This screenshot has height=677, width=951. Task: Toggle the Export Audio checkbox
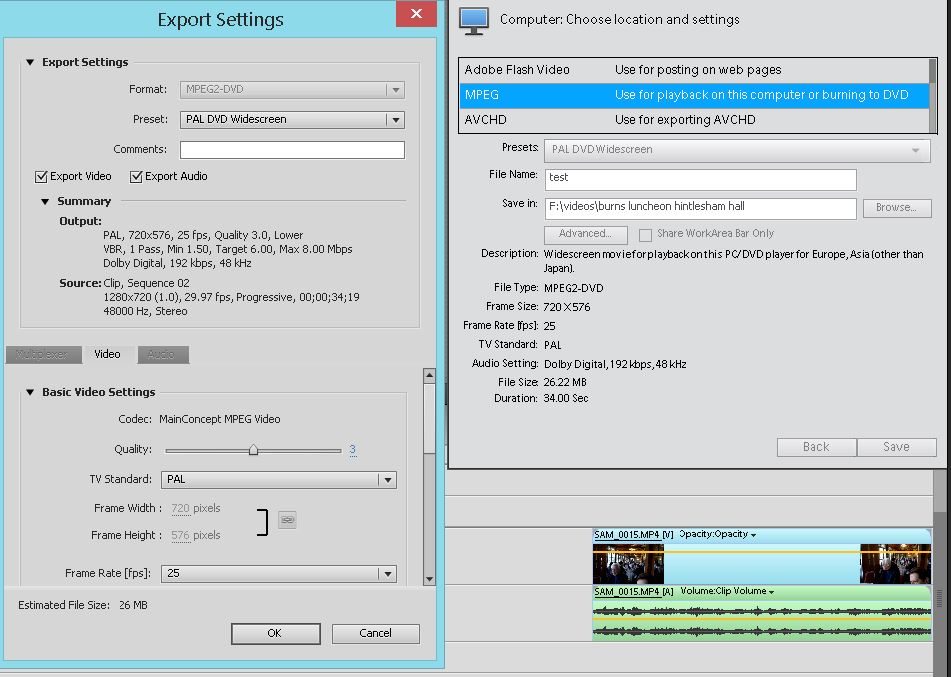coord(137,177)
